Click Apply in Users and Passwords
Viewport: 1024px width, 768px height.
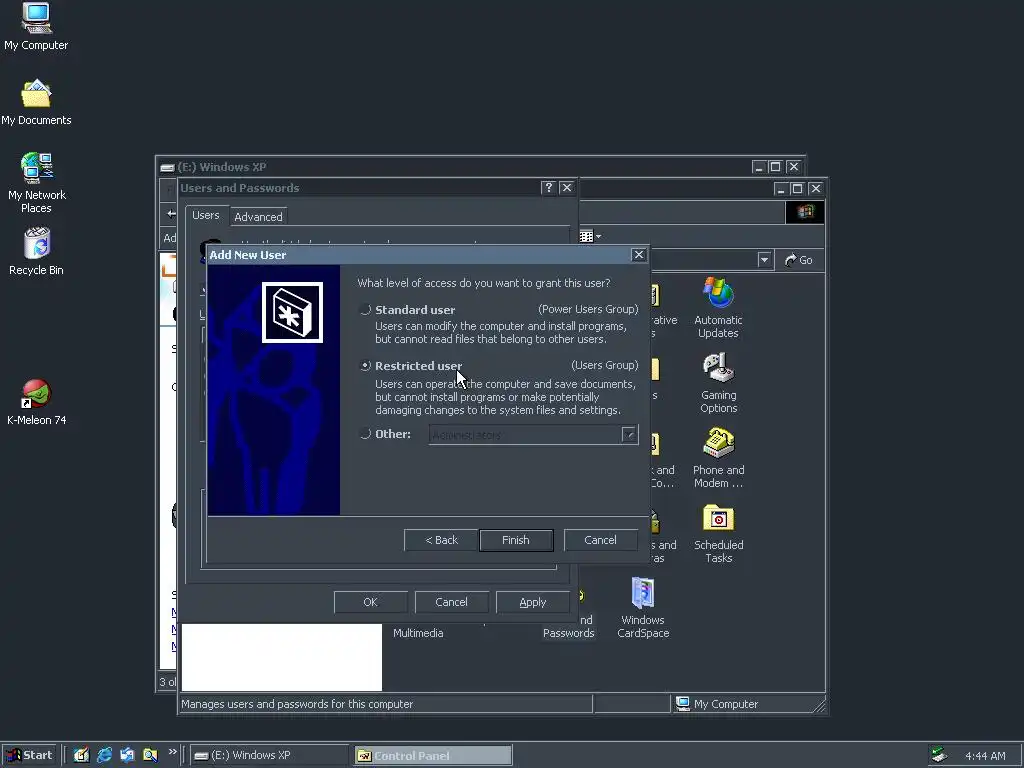point(532,602)
